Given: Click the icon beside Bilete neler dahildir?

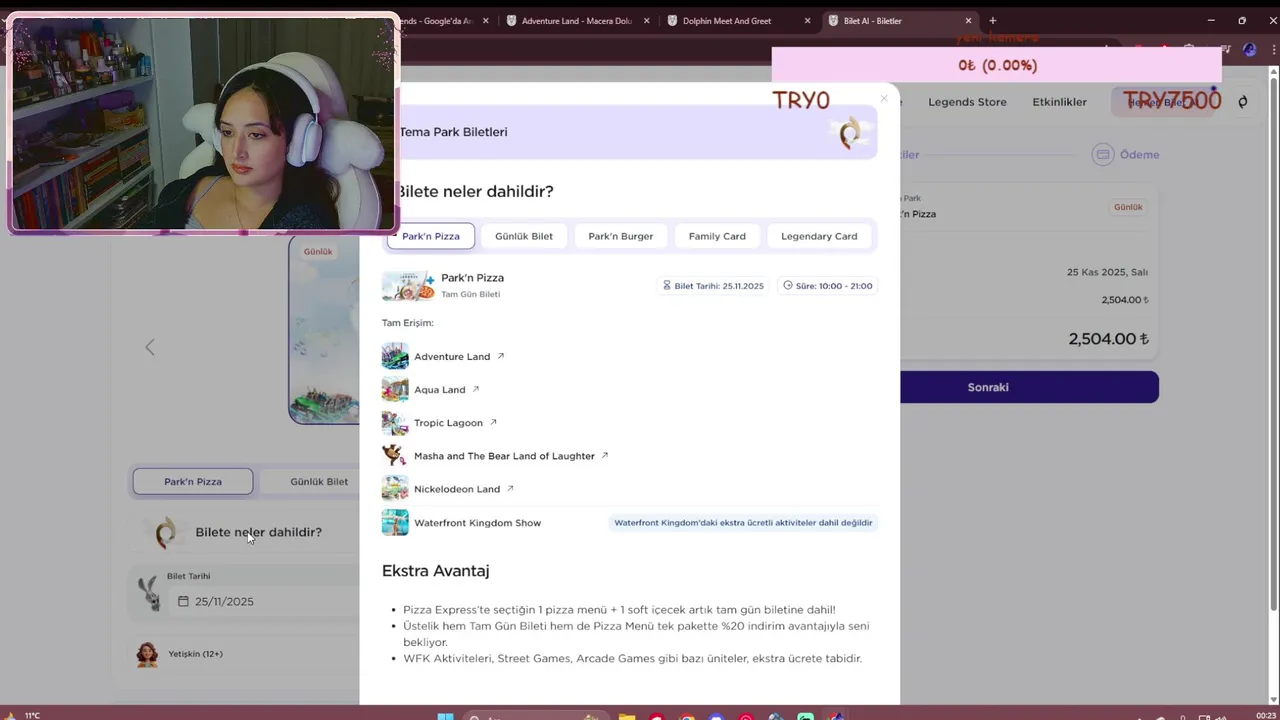Looking at the screenshot, I should coord(166,532).
